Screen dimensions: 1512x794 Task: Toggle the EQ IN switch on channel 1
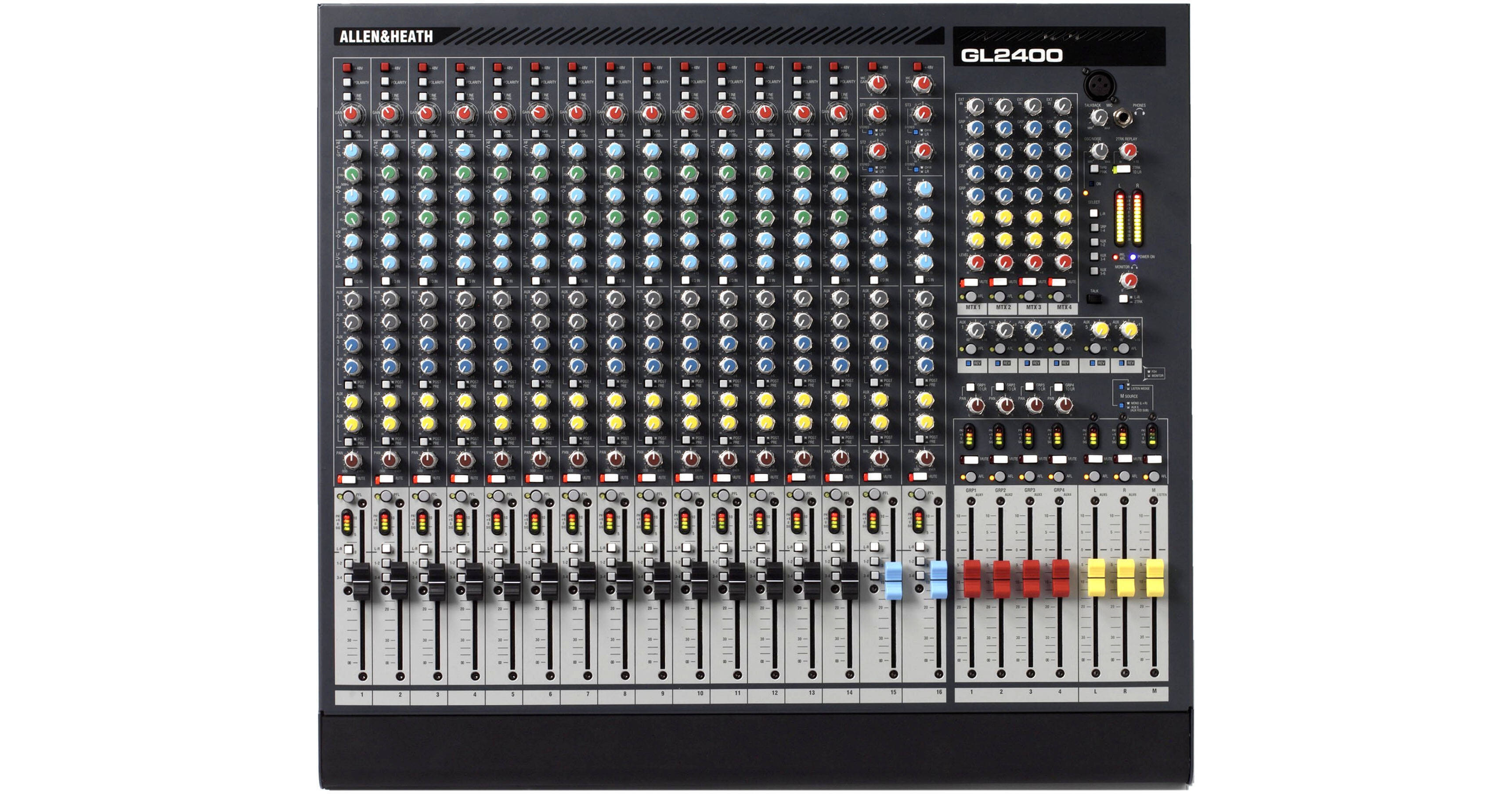click(x=348, y=282)
